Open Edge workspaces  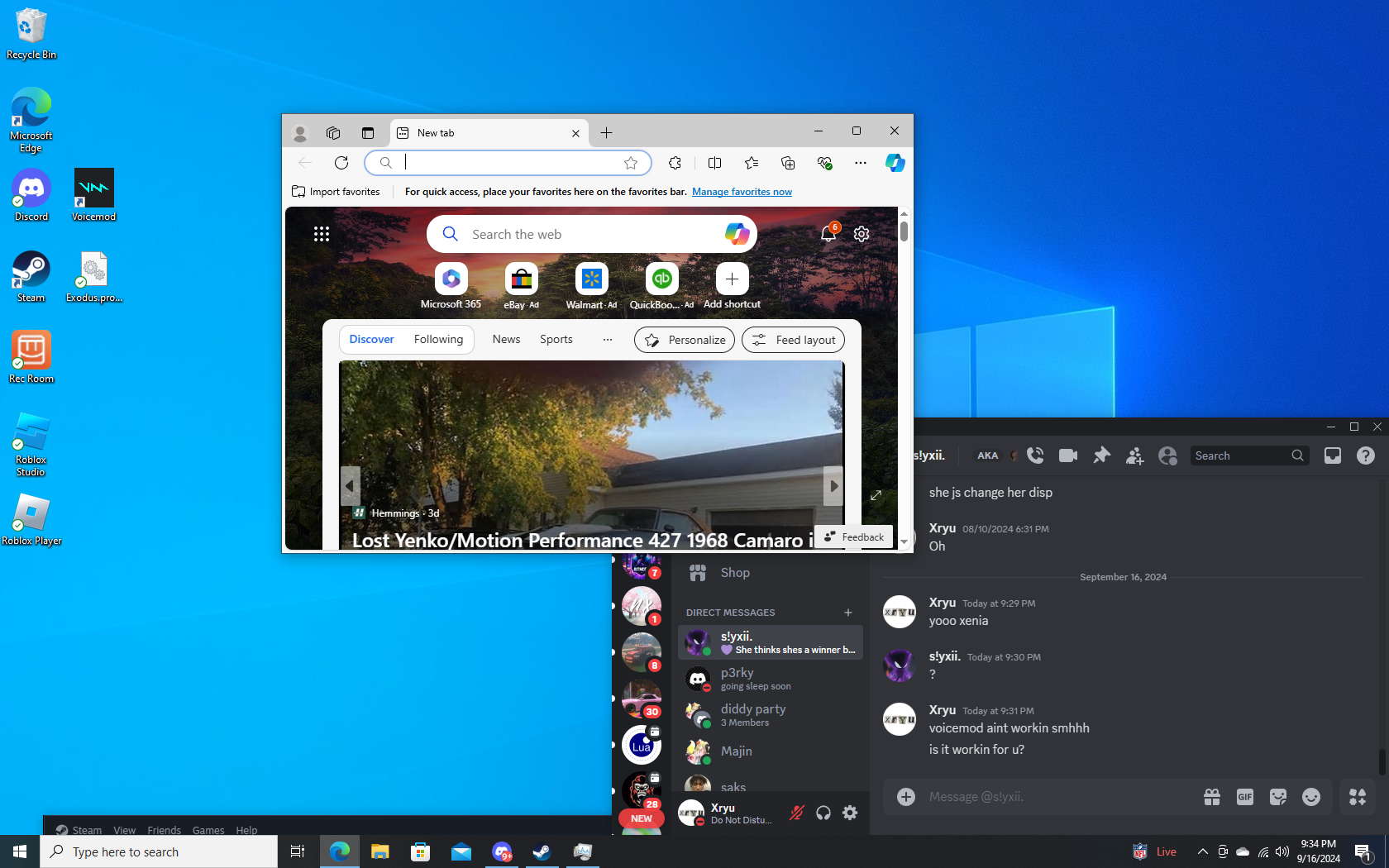pyautogui.click(x=333, y=133)
